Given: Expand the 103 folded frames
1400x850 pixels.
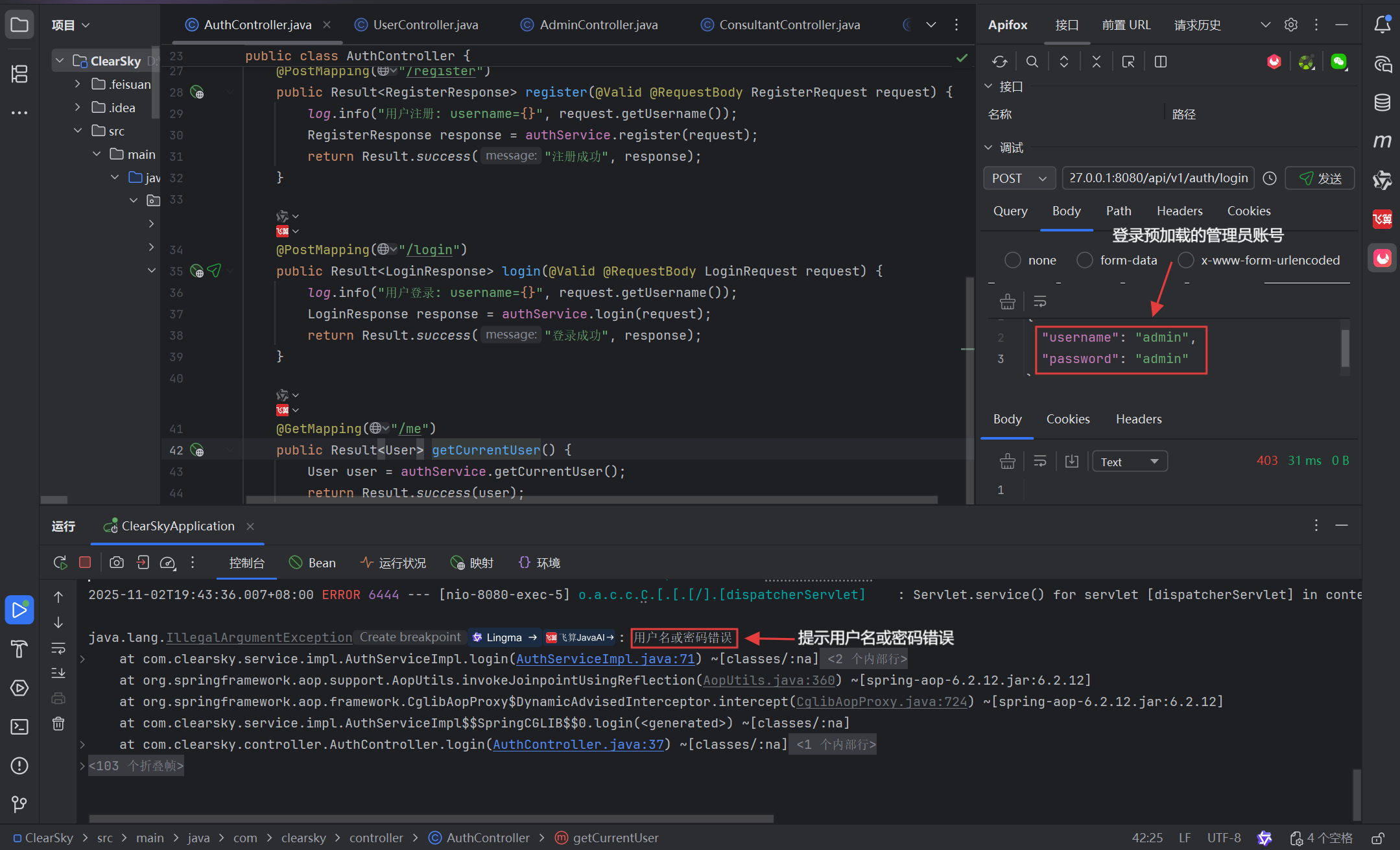Looking at the screenshot, I should 136,766.
